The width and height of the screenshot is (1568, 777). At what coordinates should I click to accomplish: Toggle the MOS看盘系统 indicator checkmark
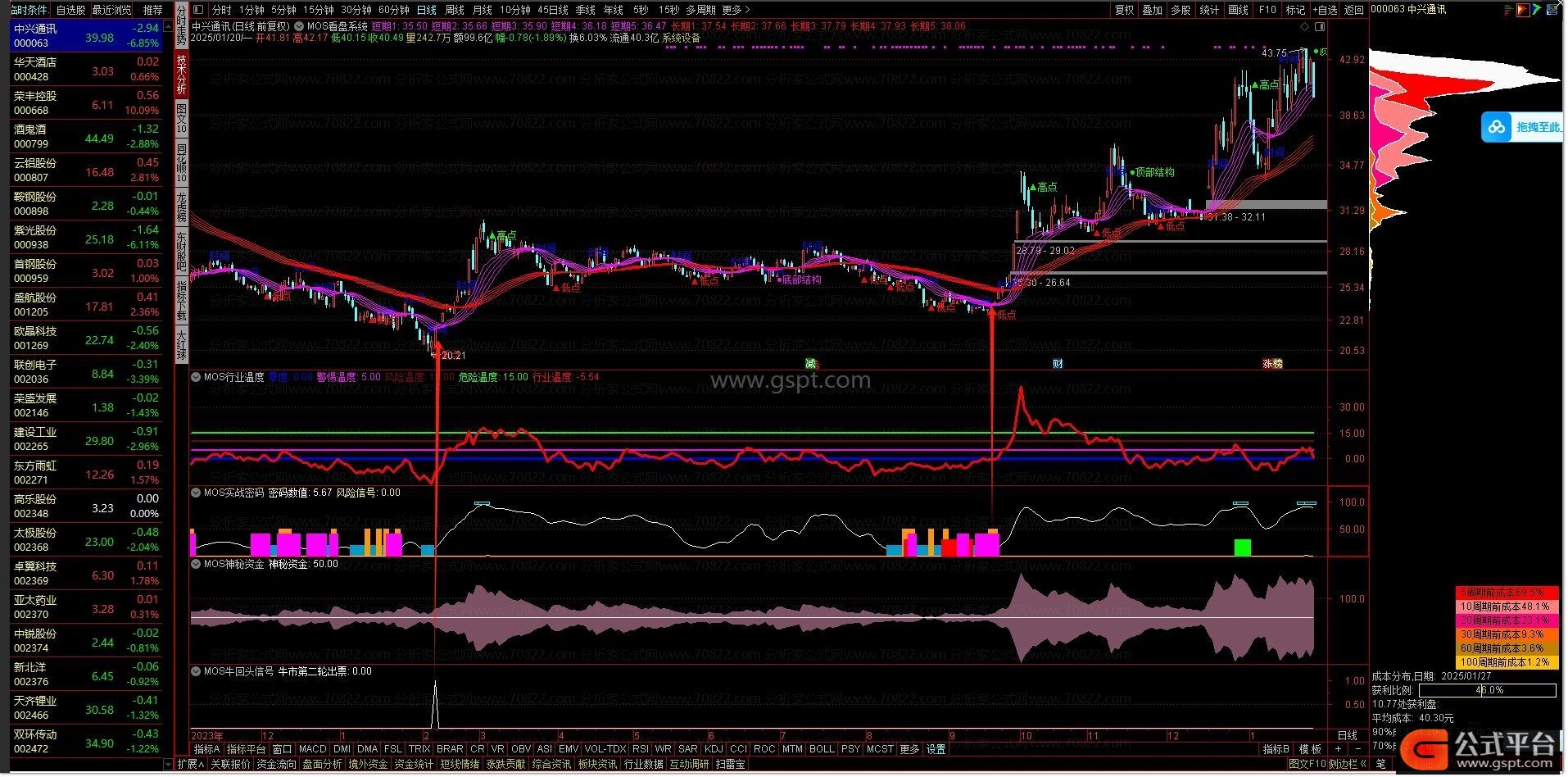[300, 26]
